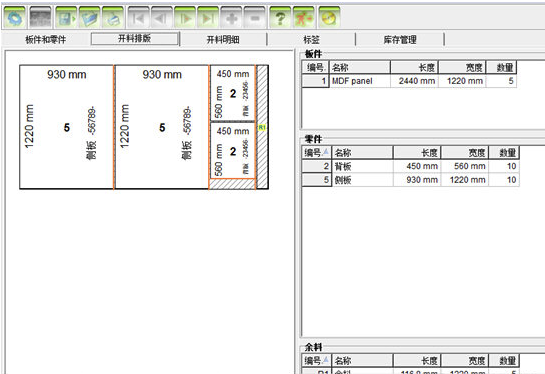Click the plus add icon in toolbar
The height and width of the screenshot is (374, 545).
point(231,18)
